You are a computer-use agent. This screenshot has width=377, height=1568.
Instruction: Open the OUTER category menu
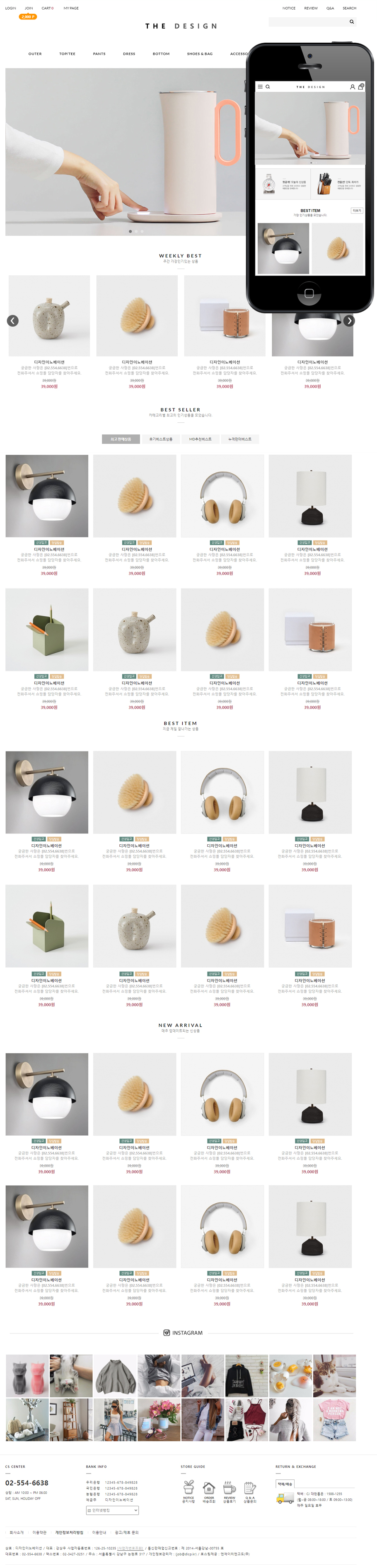[x=35, y=54]
